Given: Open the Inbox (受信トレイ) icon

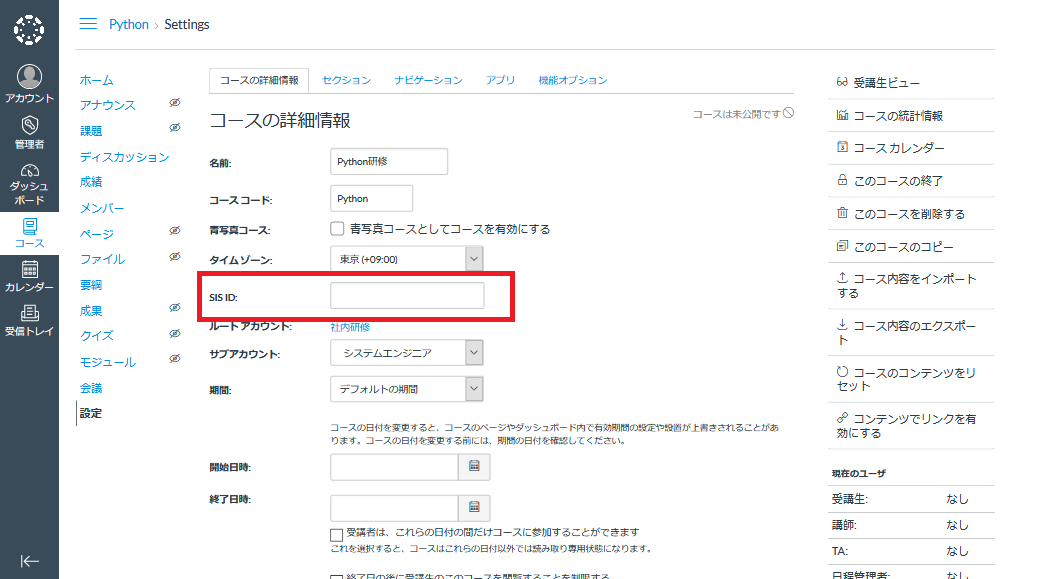Looking at the screenshot, I should 29,320.
